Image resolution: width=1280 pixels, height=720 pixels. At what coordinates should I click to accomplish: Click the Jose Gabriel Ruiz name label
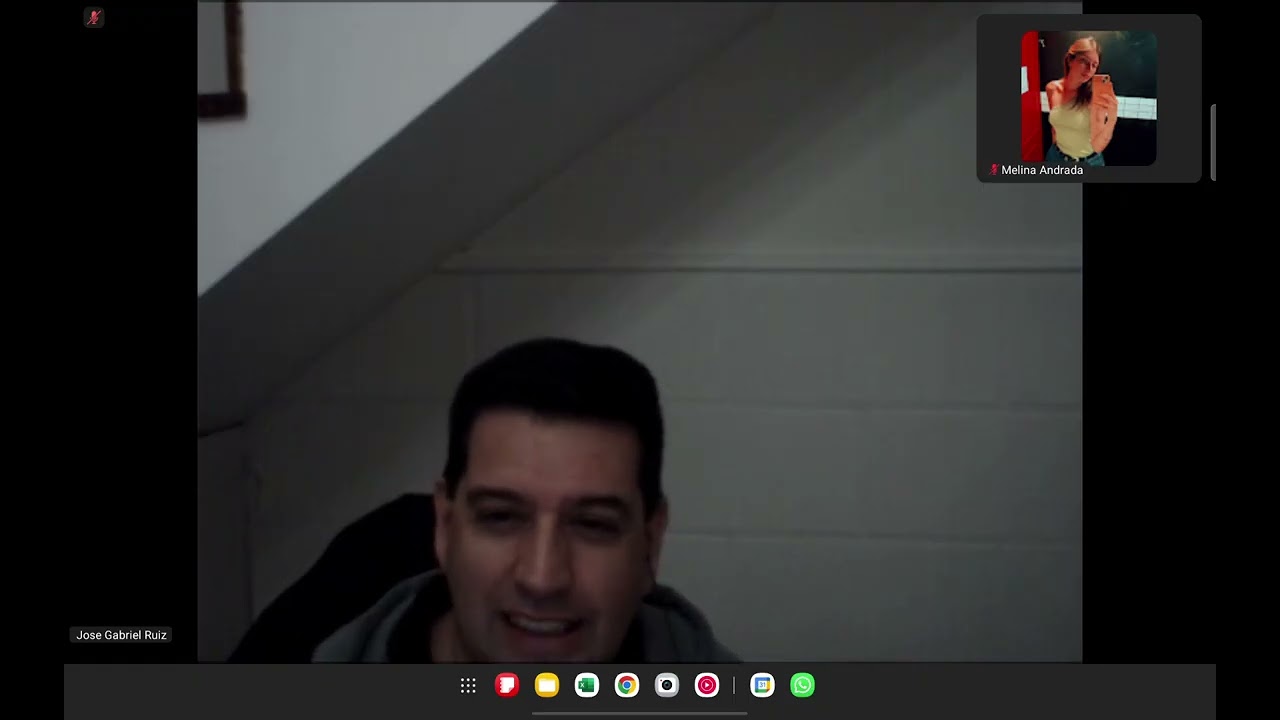[x=122, y=635]
